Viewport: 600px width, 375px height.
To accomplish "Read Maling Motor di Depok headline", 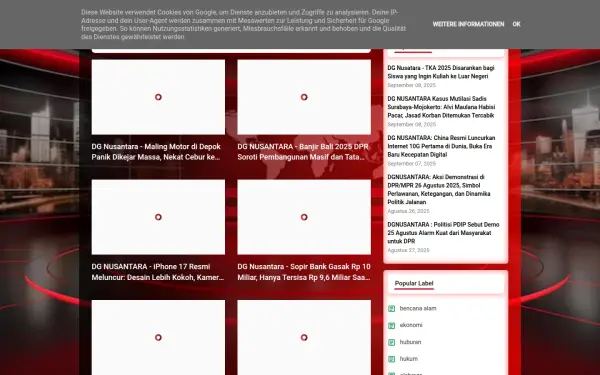I will click(x=156, y=152).
